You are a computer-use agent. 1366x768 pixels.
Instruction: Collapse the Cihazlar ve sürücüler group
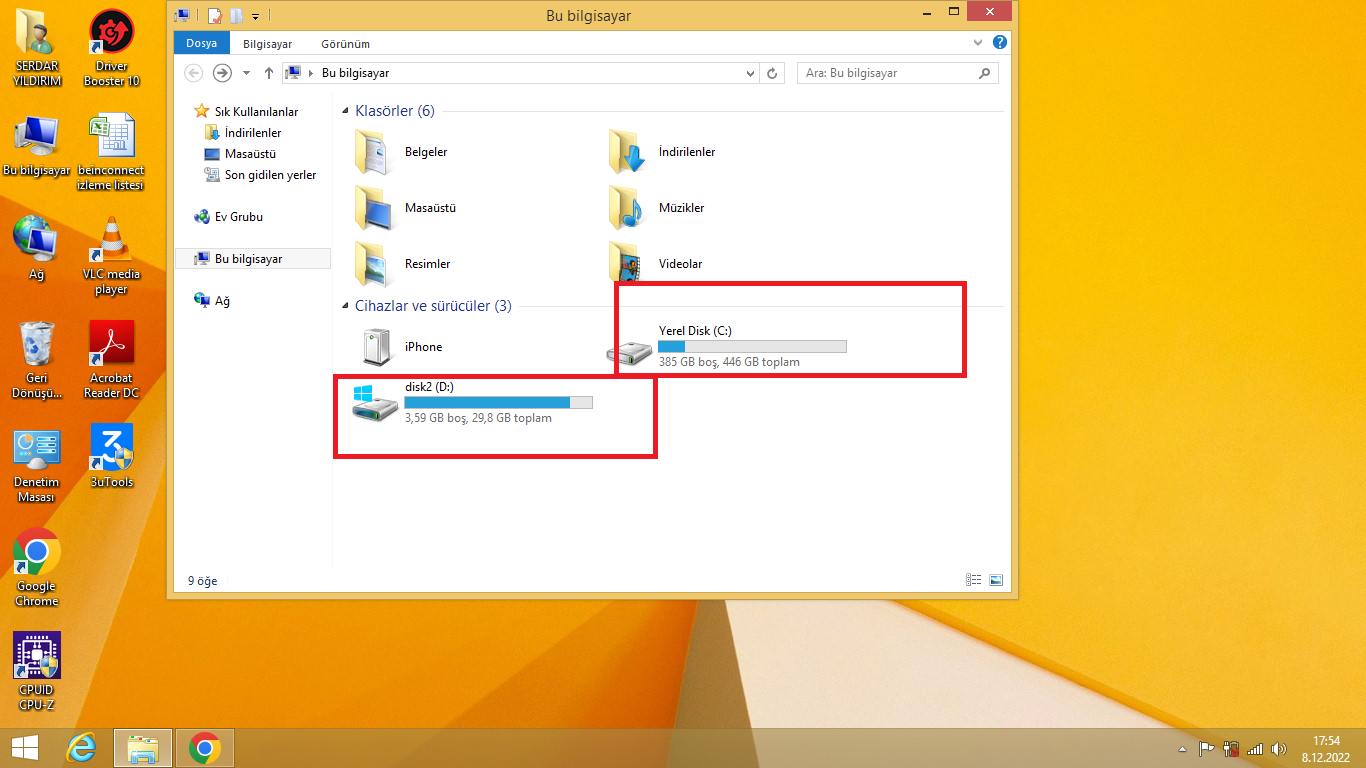click(x=346, y=306)
